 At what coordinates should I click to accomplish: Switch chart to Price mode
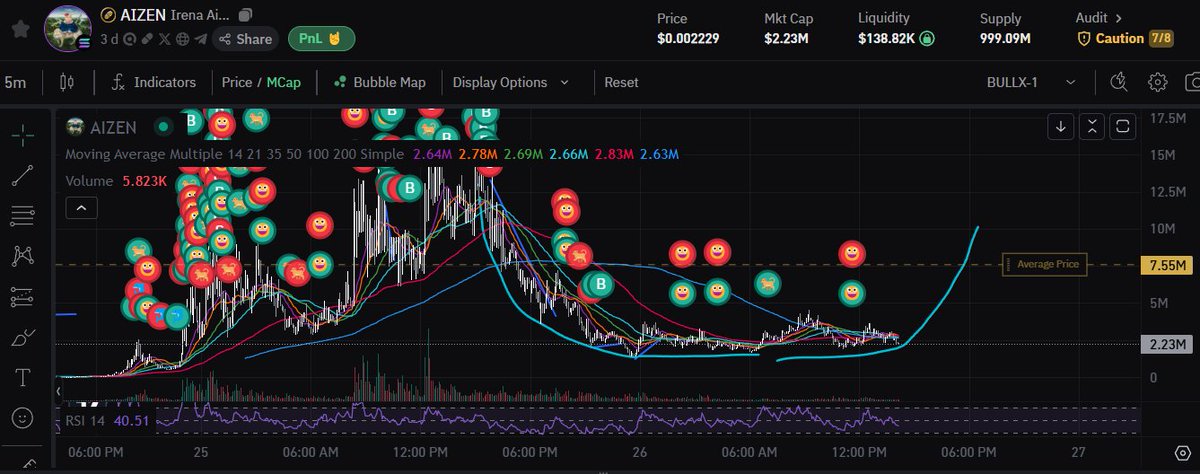(x=237, y=82)
